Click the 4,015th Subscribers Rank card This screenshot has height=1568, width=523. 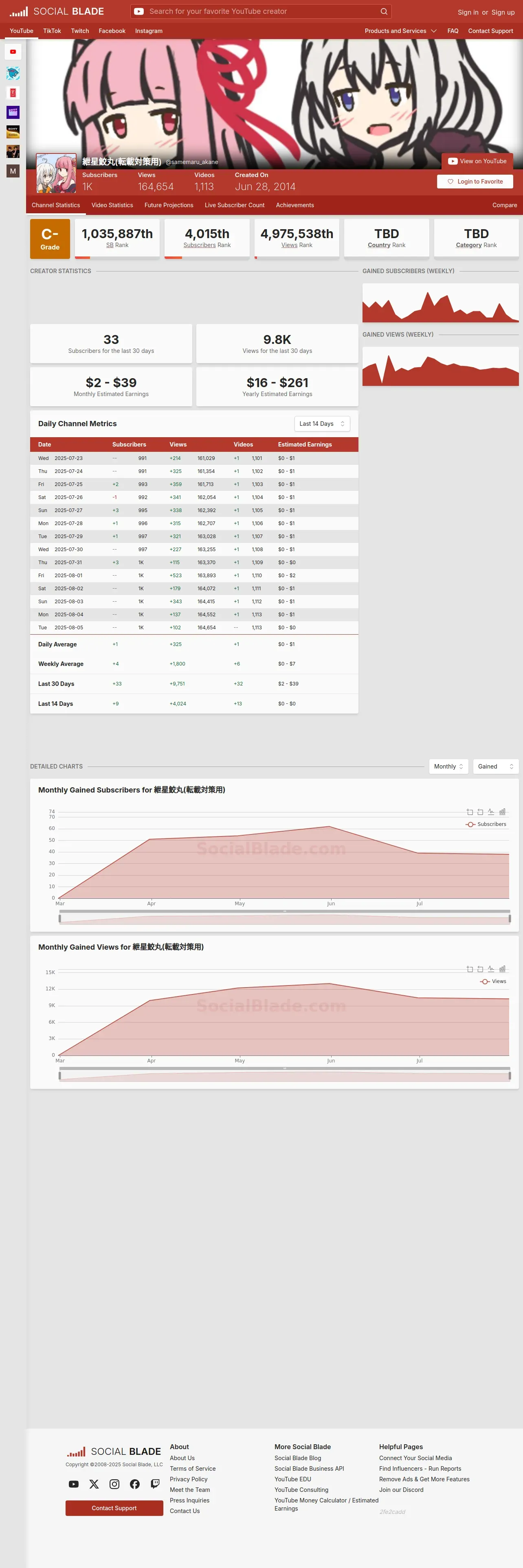(x=207, y=239)
